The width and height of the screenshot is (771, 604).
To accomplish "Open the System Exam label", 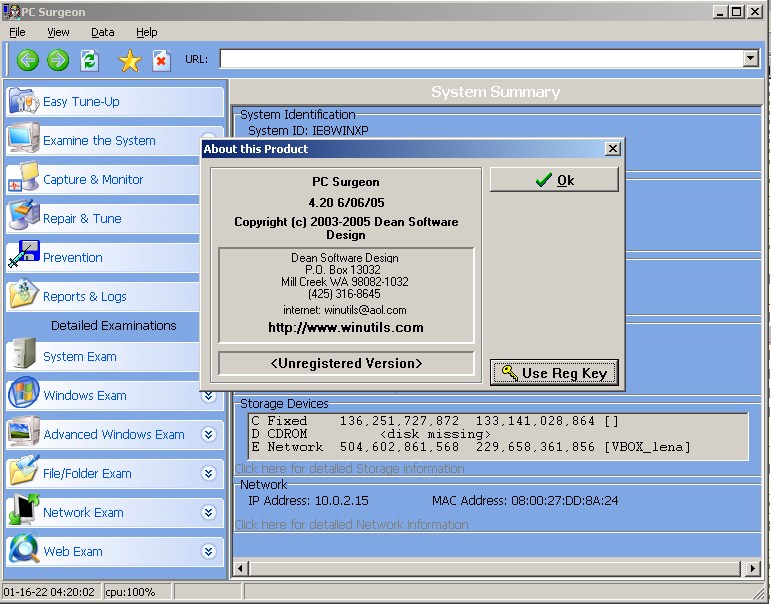I will point(80,357).
